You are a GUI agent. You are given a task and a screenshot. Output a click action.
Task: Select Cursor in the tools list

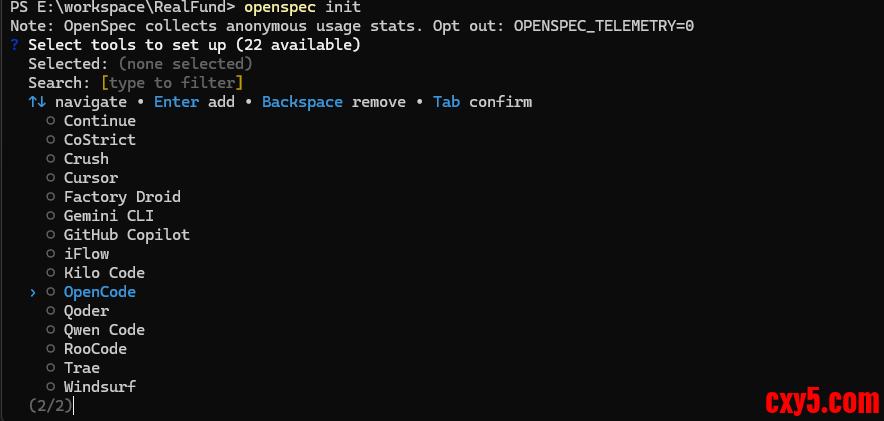coord(90,178)
